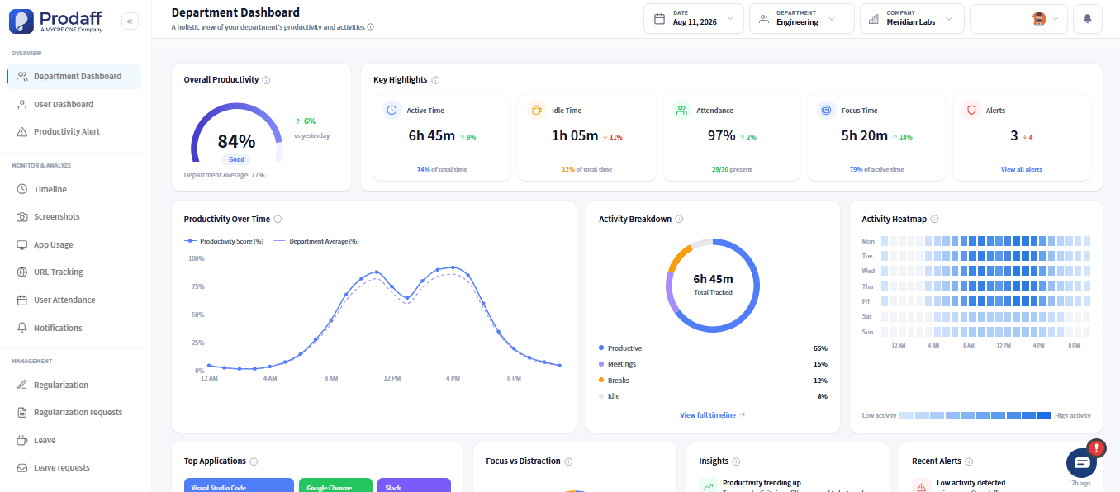
Task: Click info icon next to Key Highlights
Action: pyautogui.click(x=435, y=80)
